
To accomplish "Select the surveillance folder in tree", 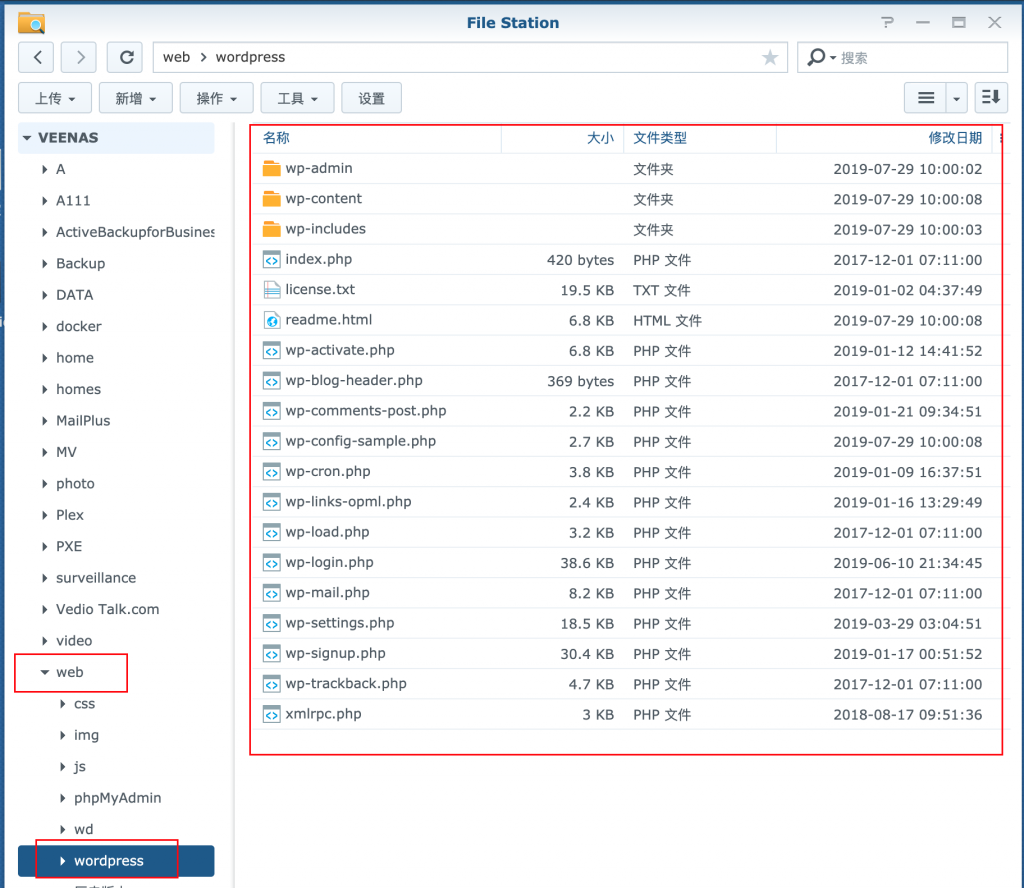I will coord(96,578).
